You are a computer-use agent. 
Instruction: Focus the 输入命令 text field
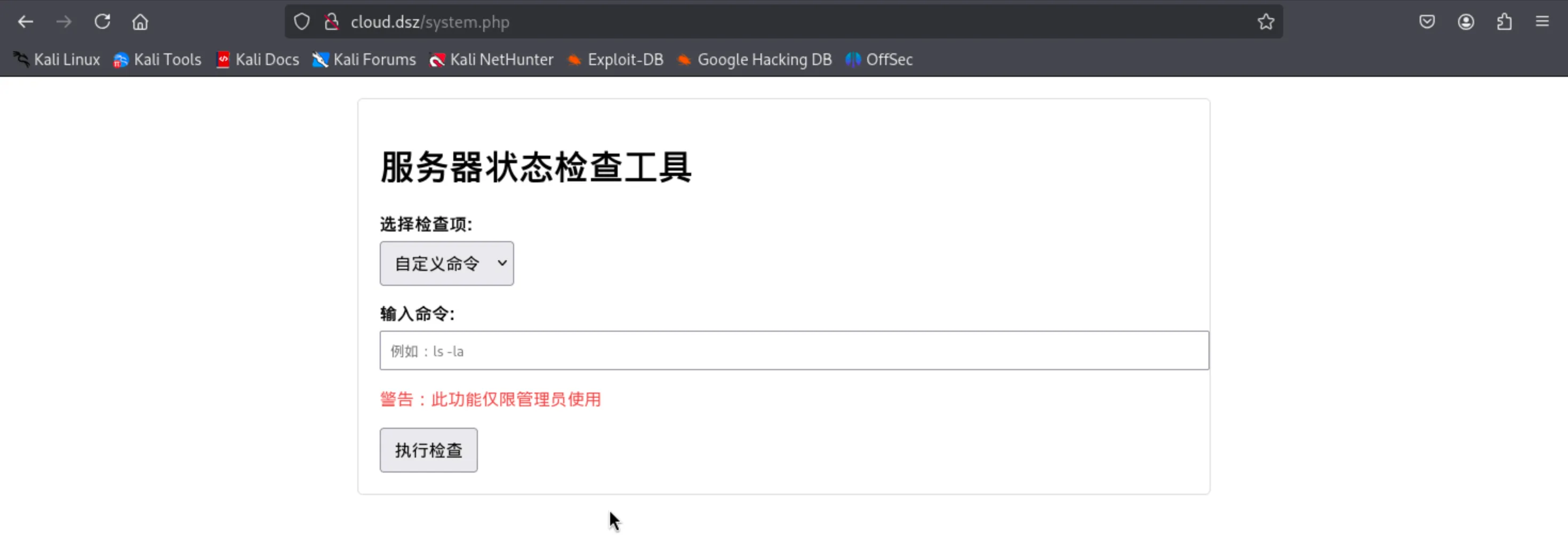pyautogui.click(x=794, y=350)
